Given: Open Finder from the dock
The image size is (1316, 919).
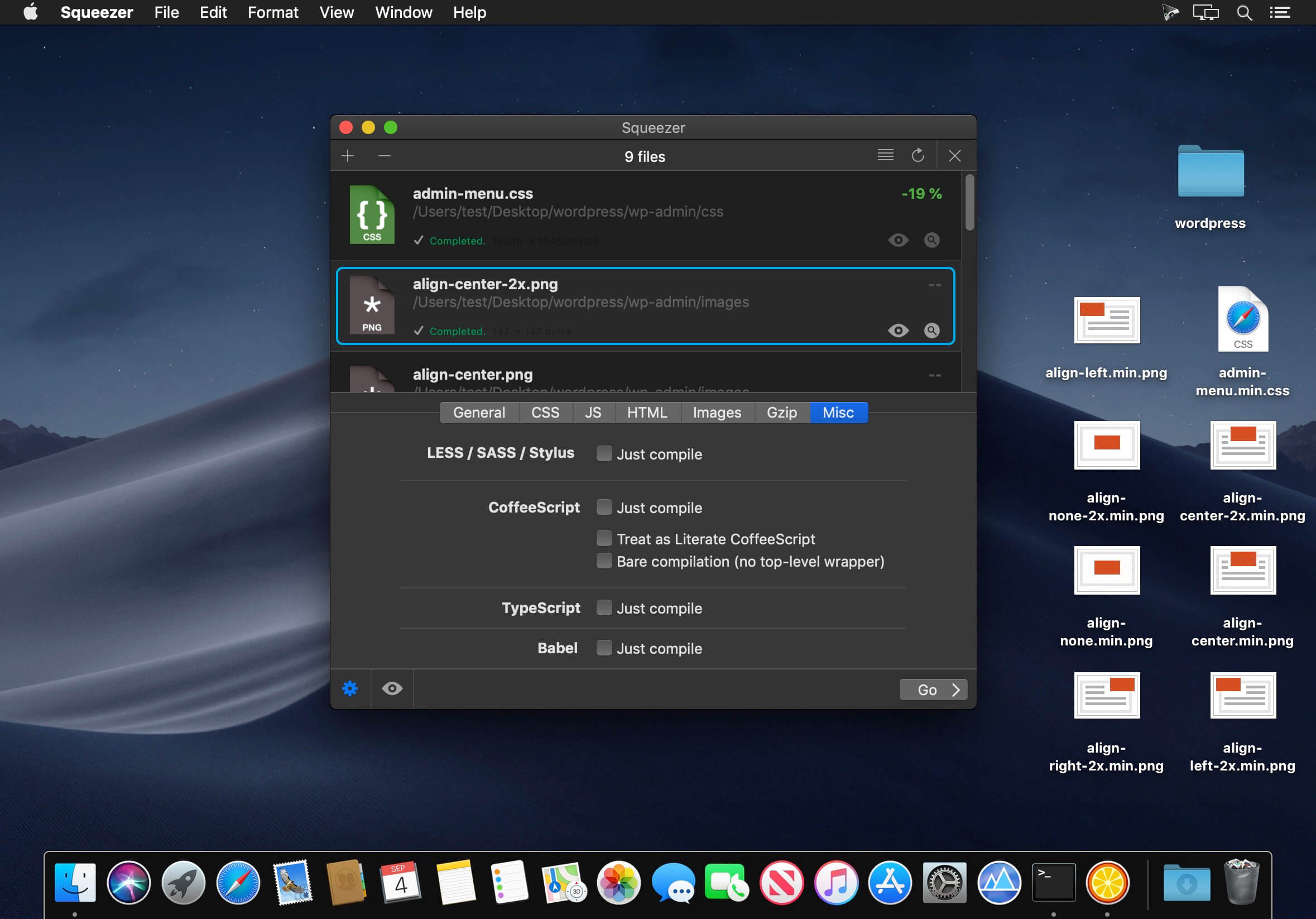Looking at the screenshot, I should 75,882.
